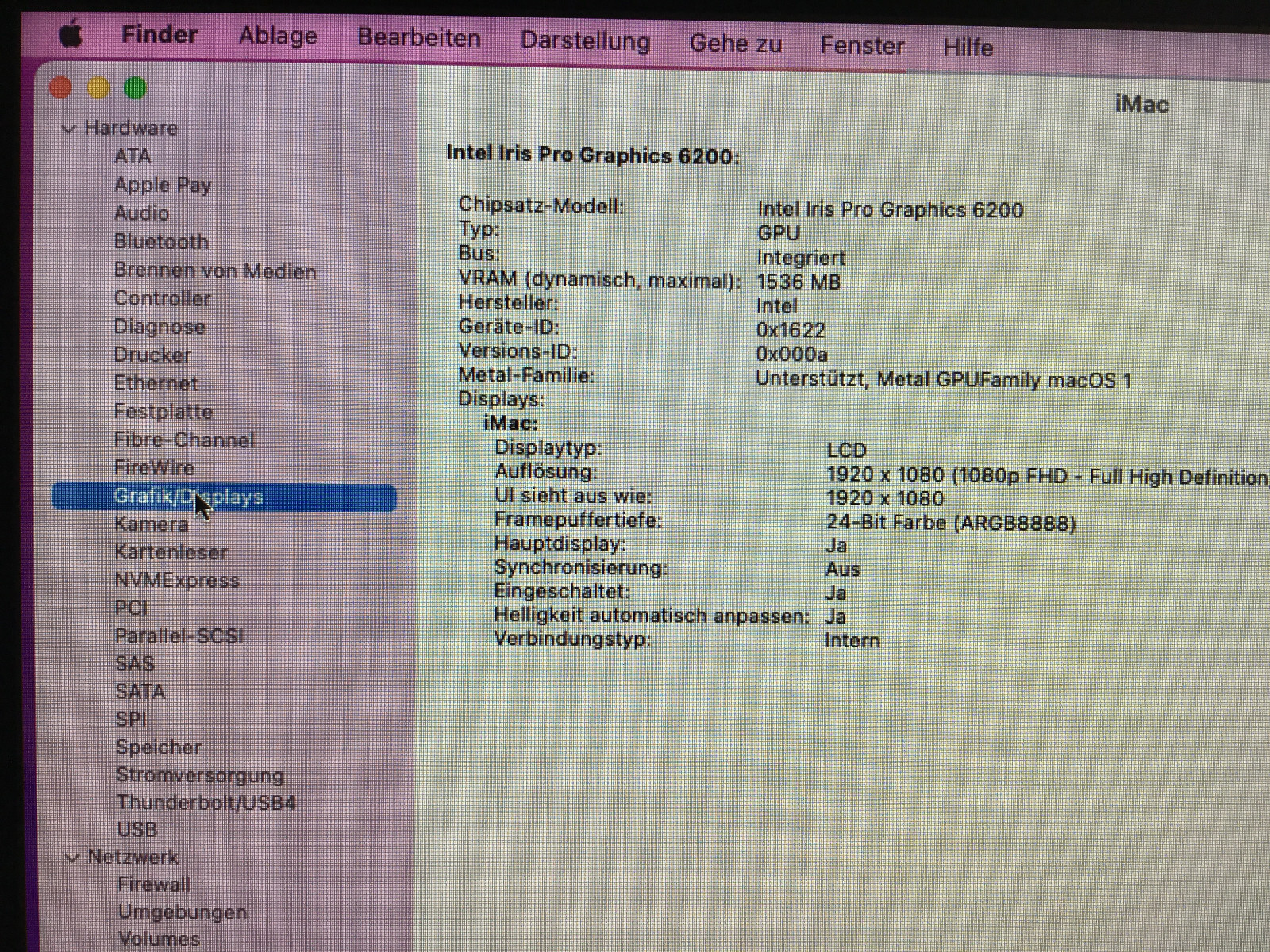Viewport: 1270px width, 952px height.
Task: Select Controller in the sidebar
Action: [x=163, y=298]
